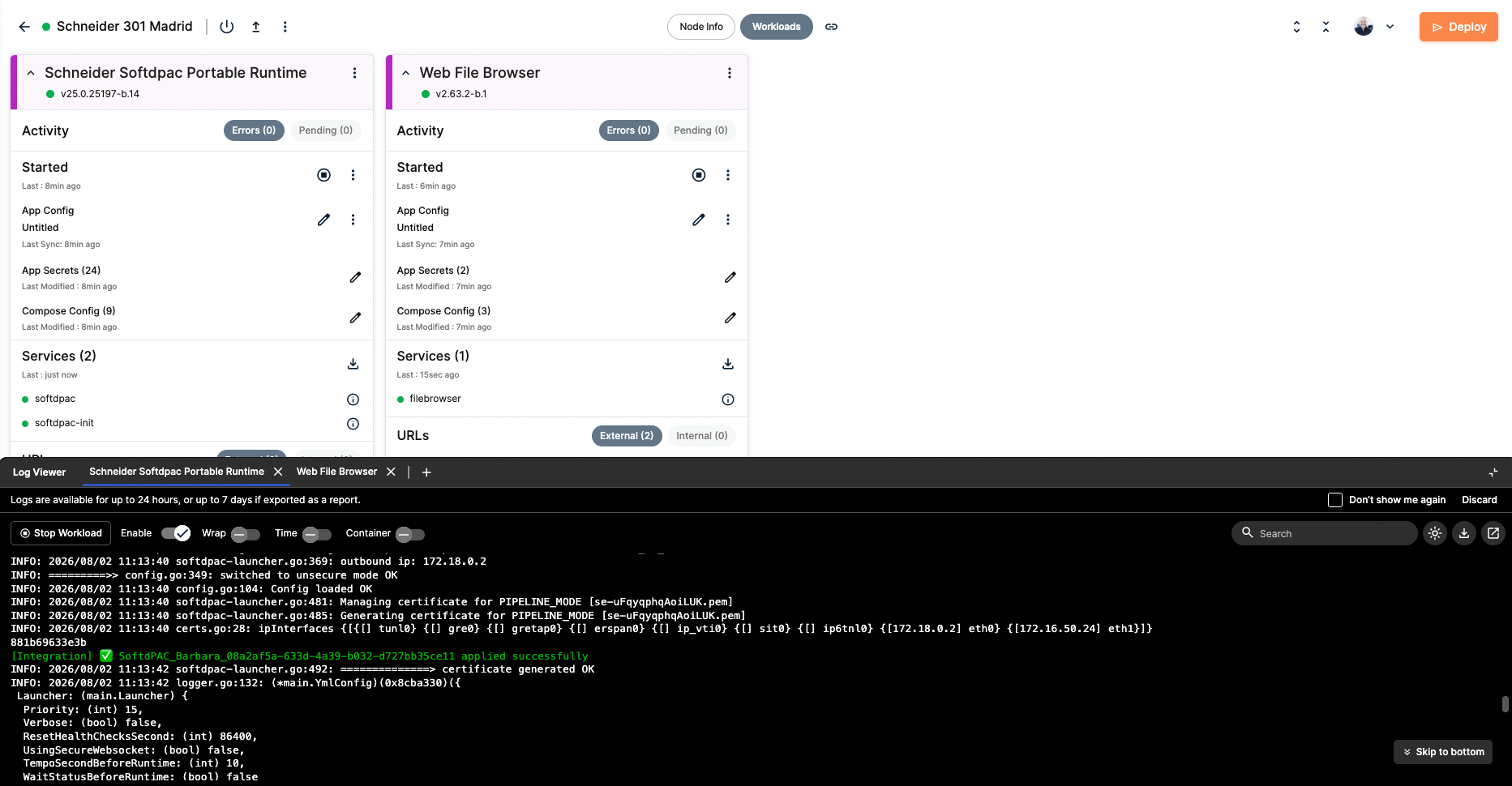
Task: Open Web File Browser card menu
Action: tap(730, 73)
